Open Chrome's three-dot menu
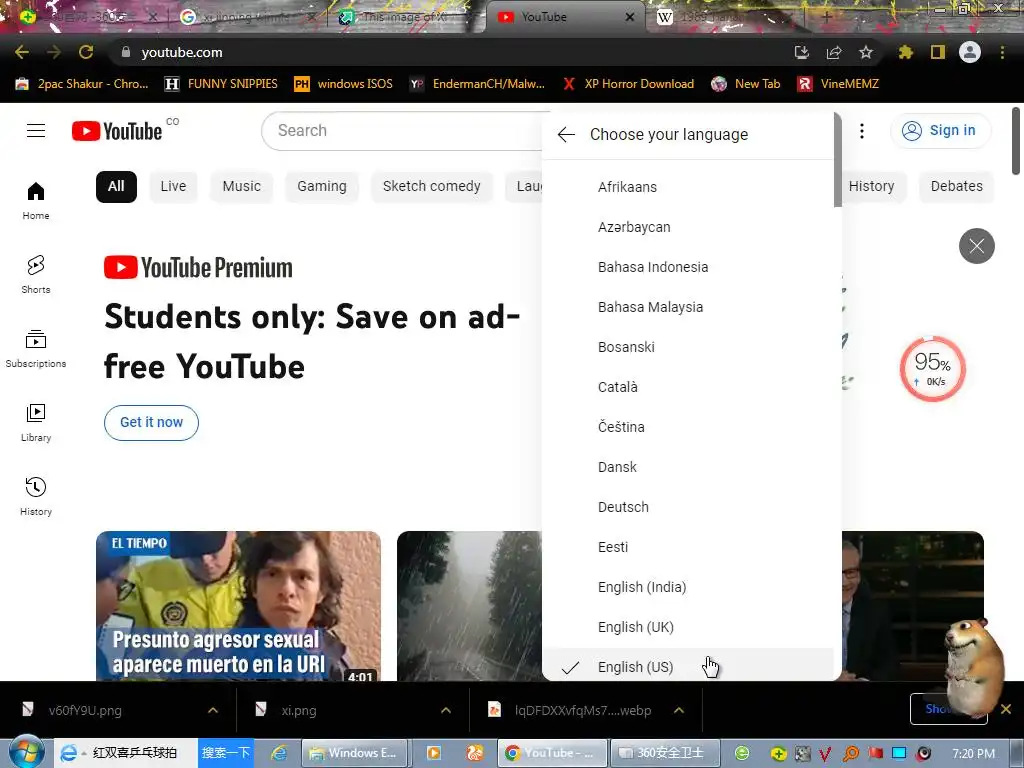This screenshot has width=1024, height=768. click(1002, 52)
